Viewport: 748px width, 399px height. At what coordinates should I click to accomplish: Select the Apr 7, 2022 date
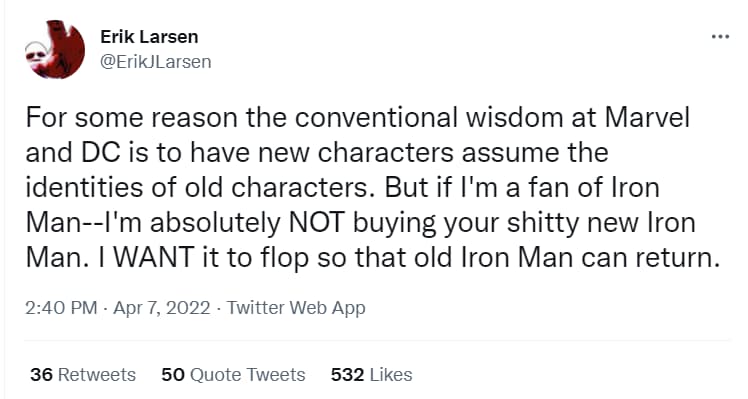162,308
